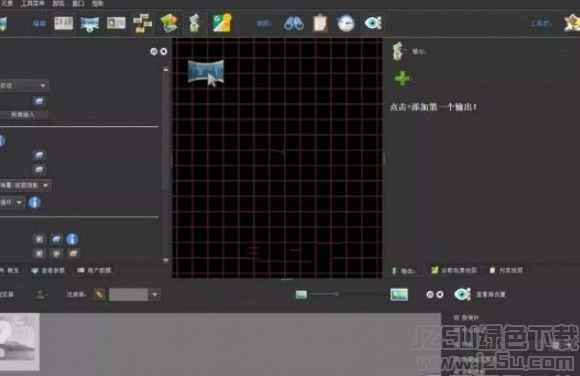Click the gears icon in the output panel header
Screen dimensions: 580x376
pyautogui.click(x=398, y=51)
